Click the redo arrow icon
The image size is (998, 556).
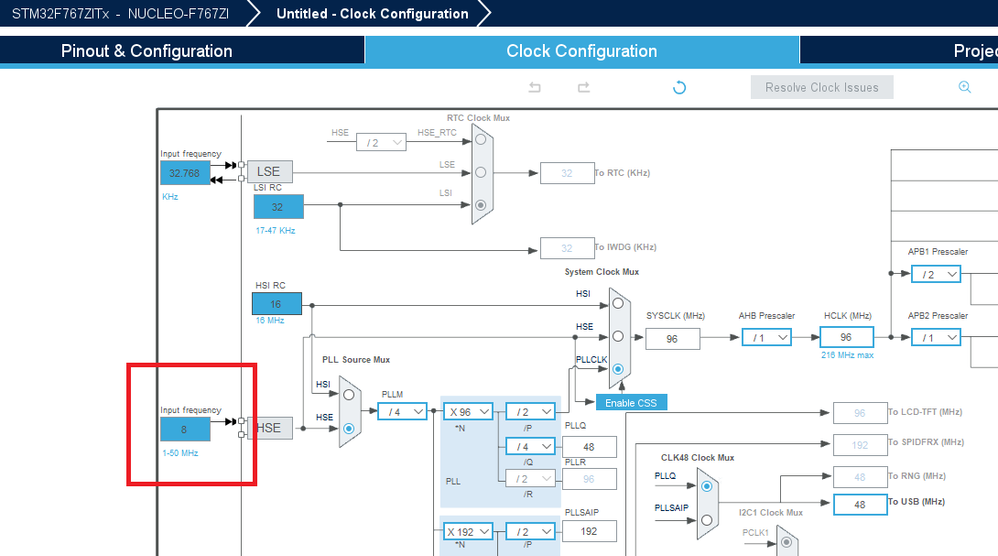[584, 87]
